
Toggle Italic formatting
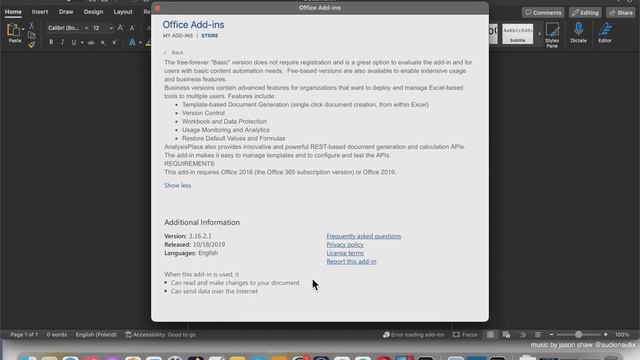pos(62,42)
